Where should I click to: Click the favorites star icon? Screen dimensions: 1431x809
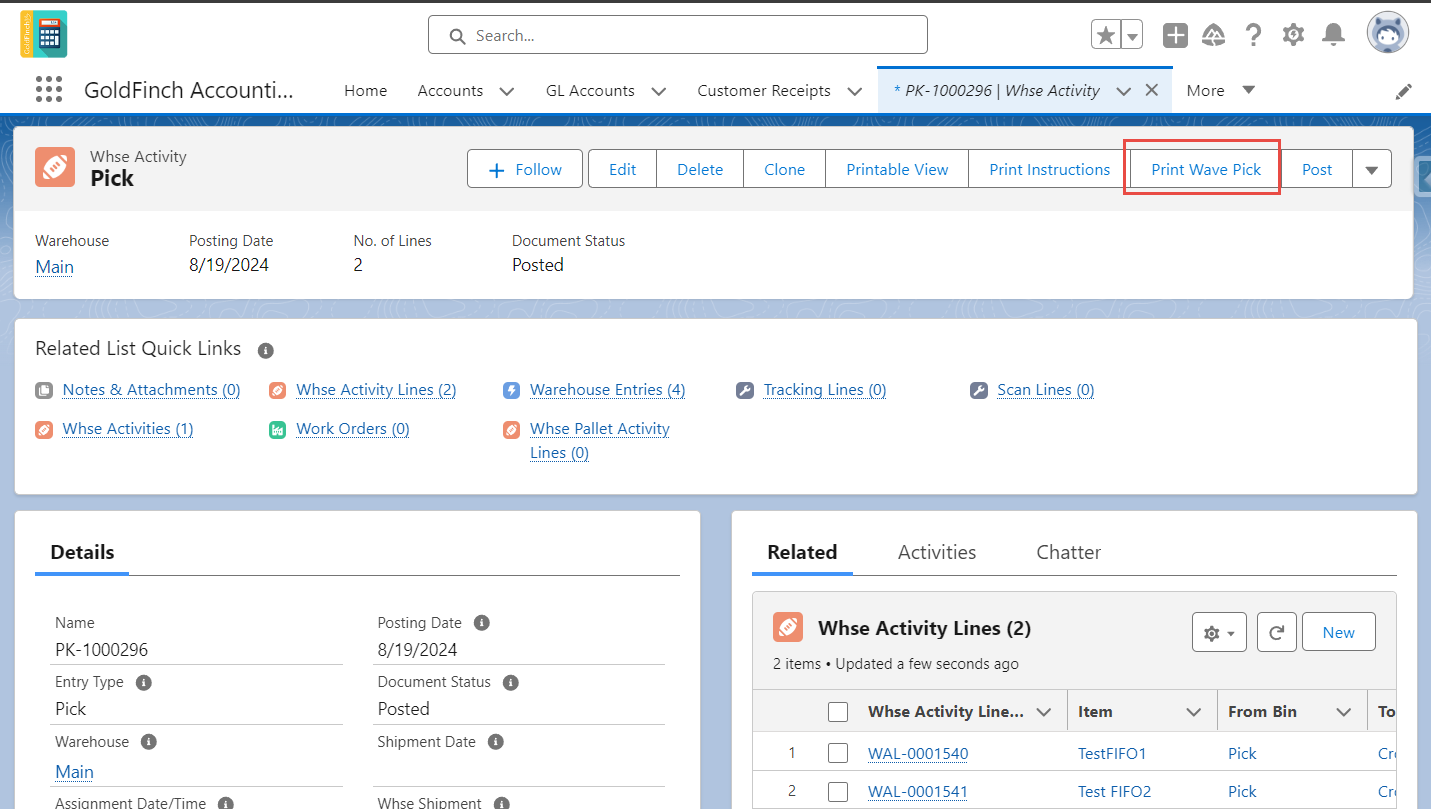coord(1106,35)
